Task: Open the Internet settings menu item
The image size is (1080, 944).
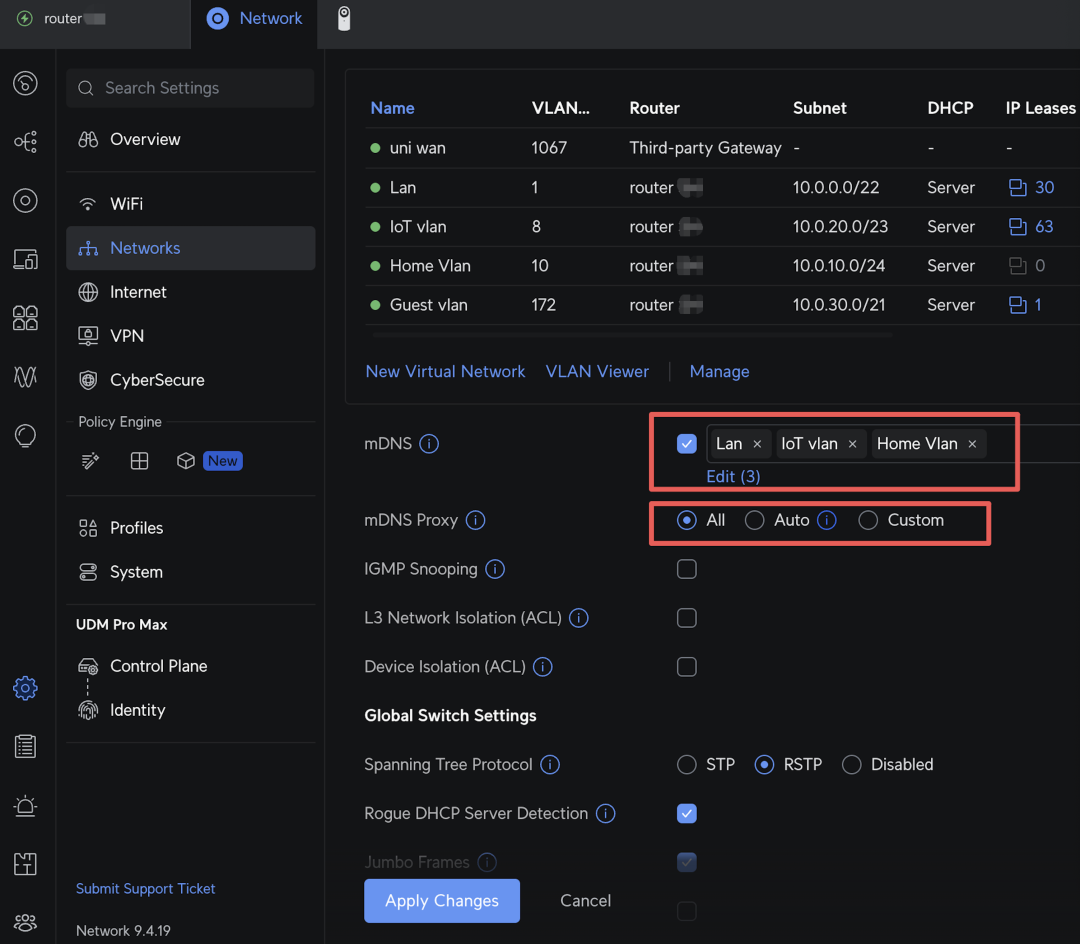Action: click(191, 292)
